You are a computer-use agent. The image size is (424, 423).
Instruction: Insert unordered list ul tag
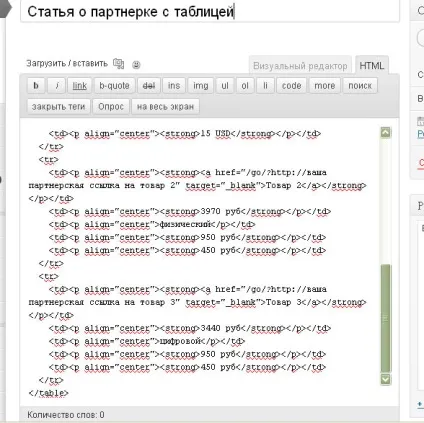[x=225, y=86]
